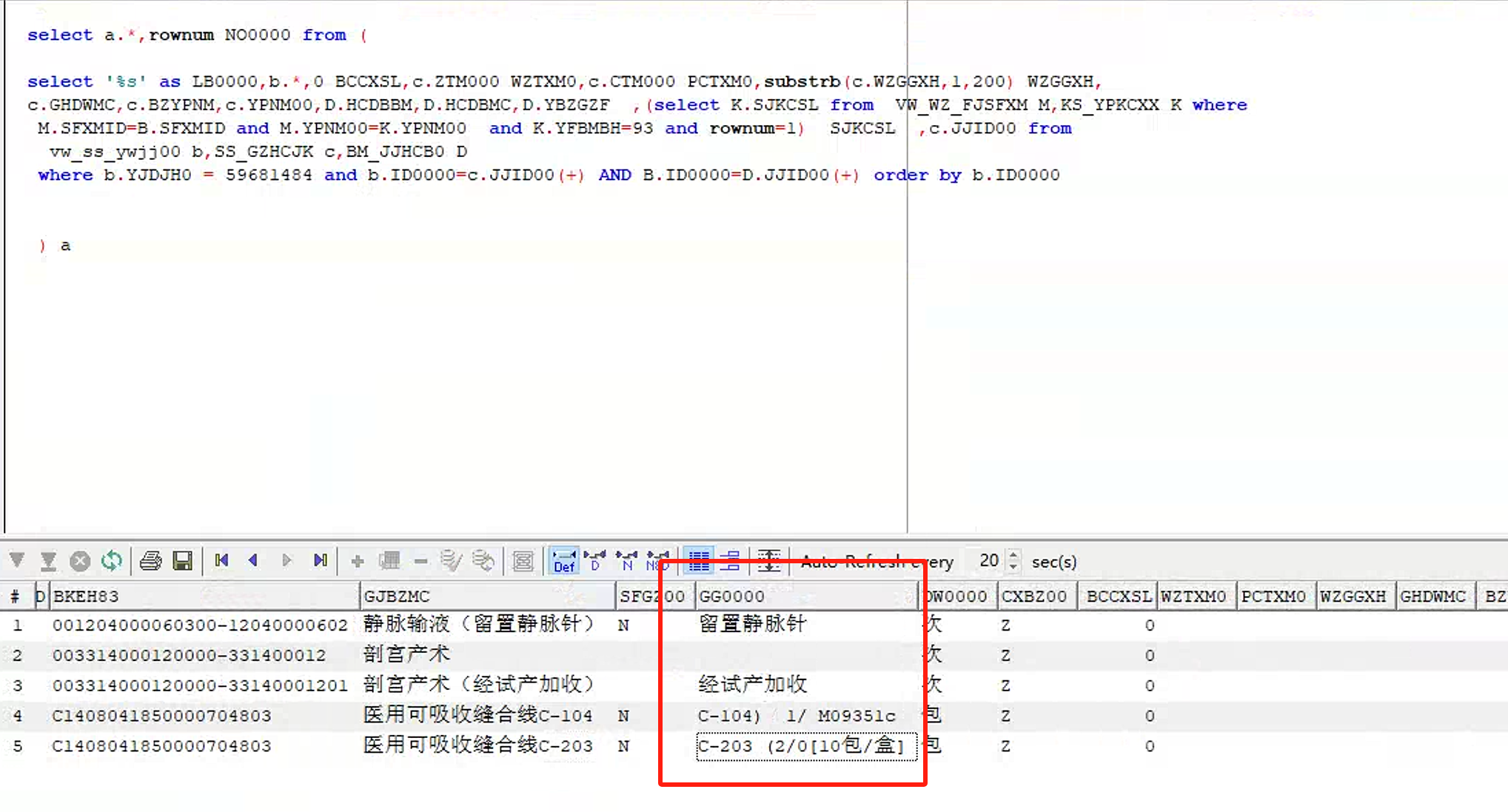Screen dimensions: 1508x812
Task: Click the insert record plus icon
Action: [357, 561]
